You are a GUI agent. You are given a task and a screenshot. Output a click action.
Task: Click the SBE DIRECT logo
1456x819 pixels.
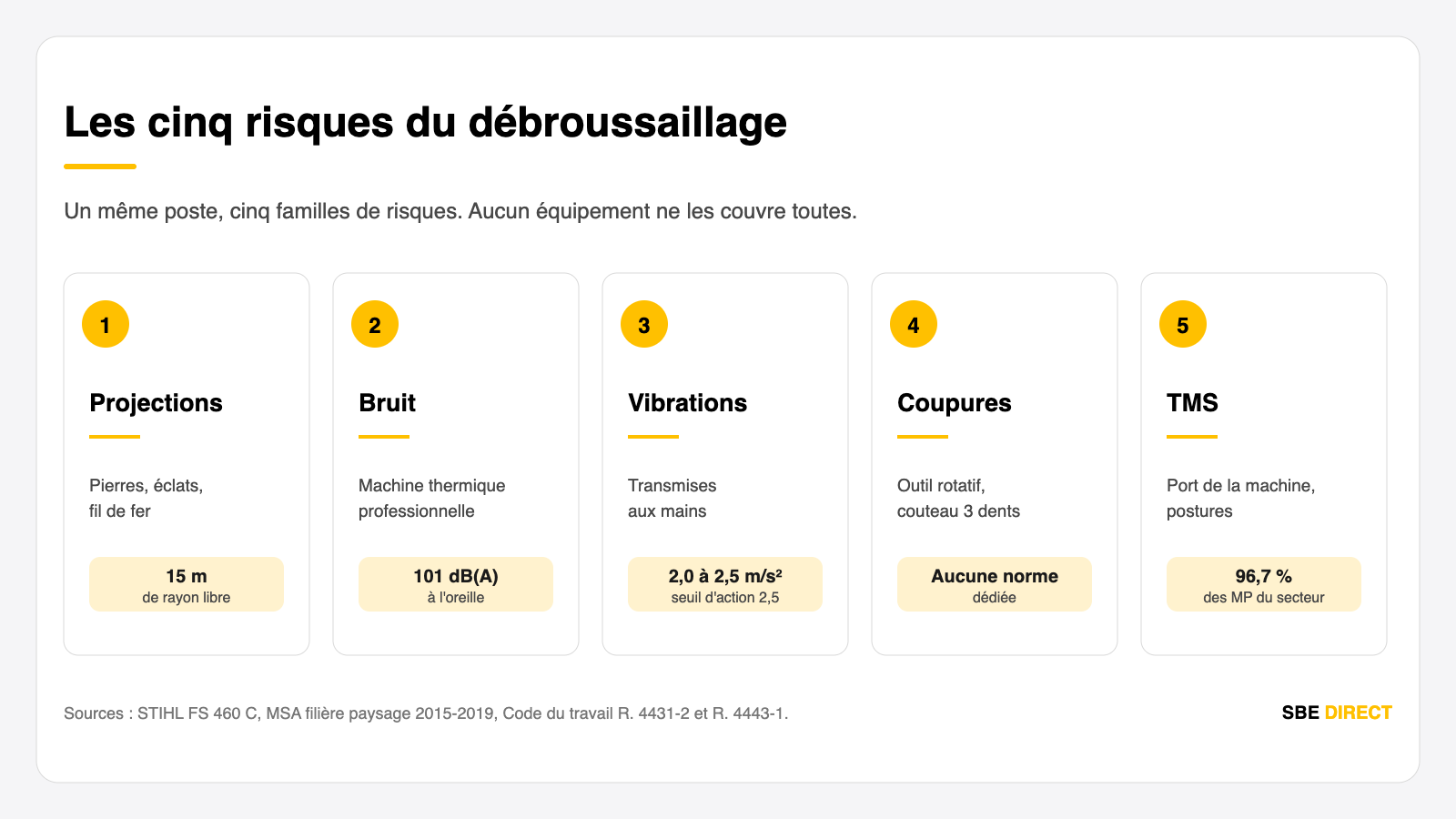(x=1337, y=713)
